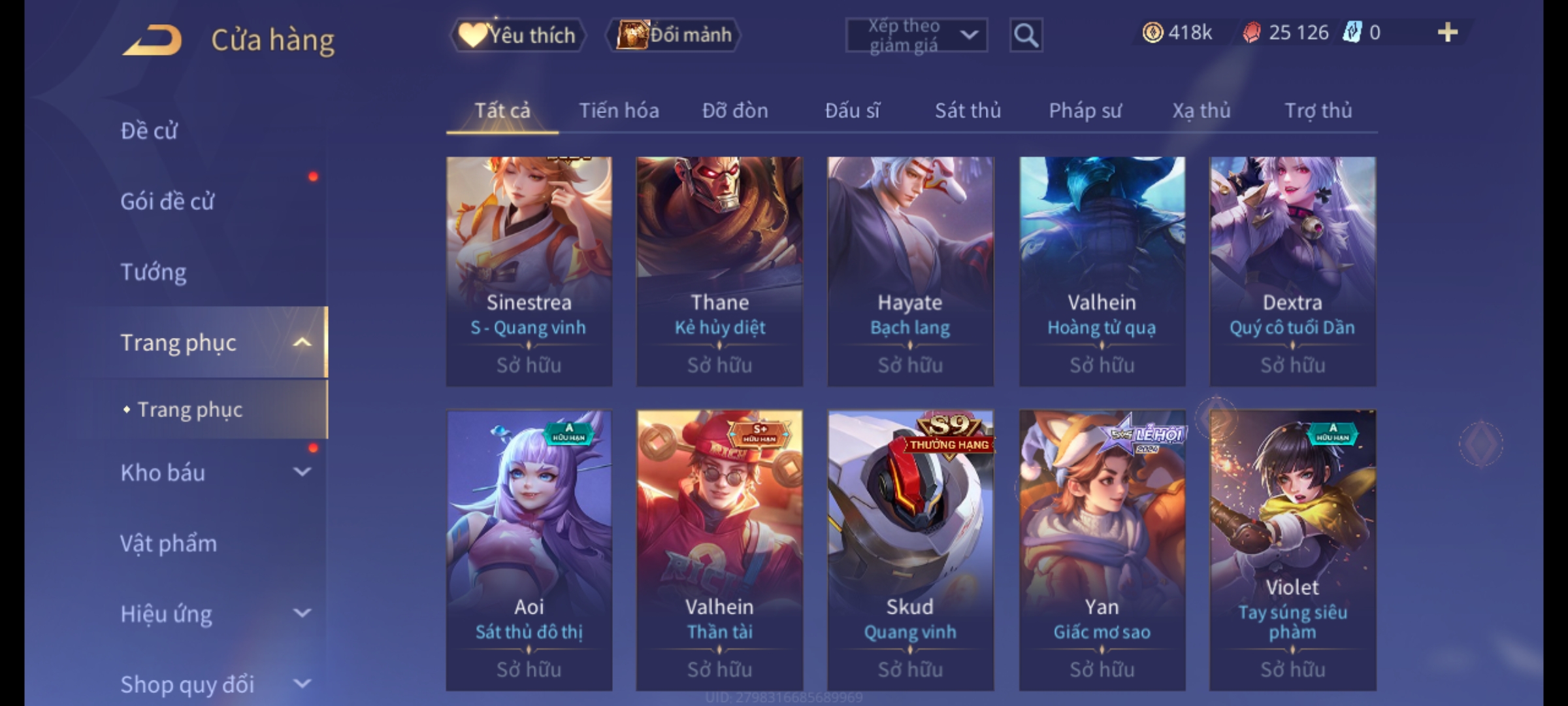The height and width of the screenshot is (706, 1568).
Task: Tap the blue voucher currency icon
Action: 1352,33
